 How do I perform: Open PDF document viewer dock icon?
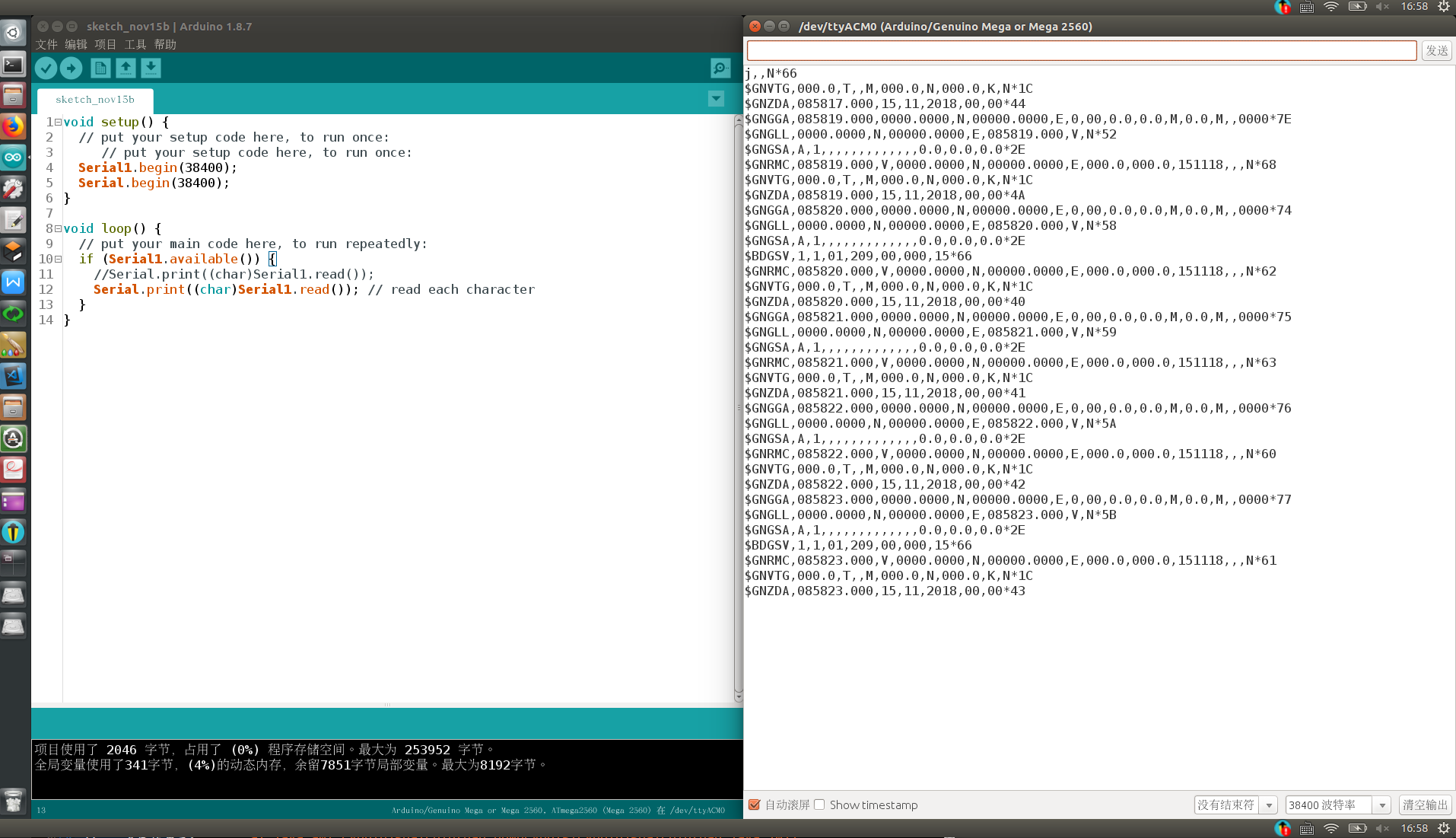coord(14,470)
